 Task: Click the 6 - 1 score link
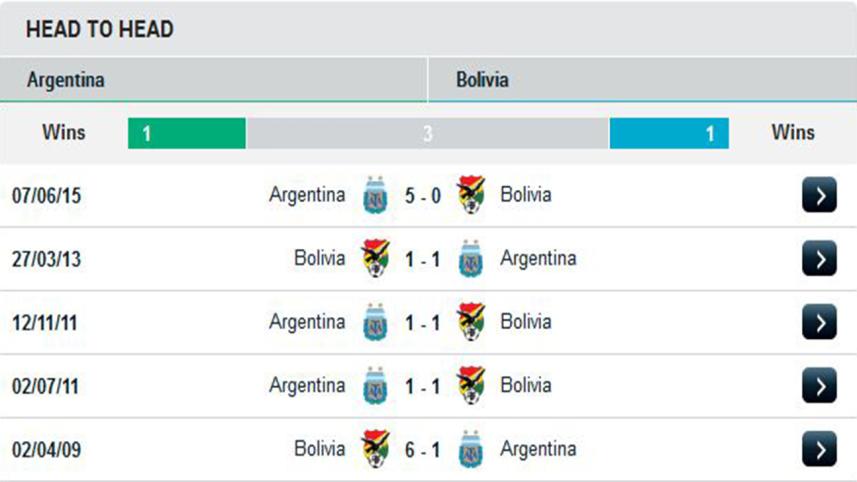[x=423, y=449]
